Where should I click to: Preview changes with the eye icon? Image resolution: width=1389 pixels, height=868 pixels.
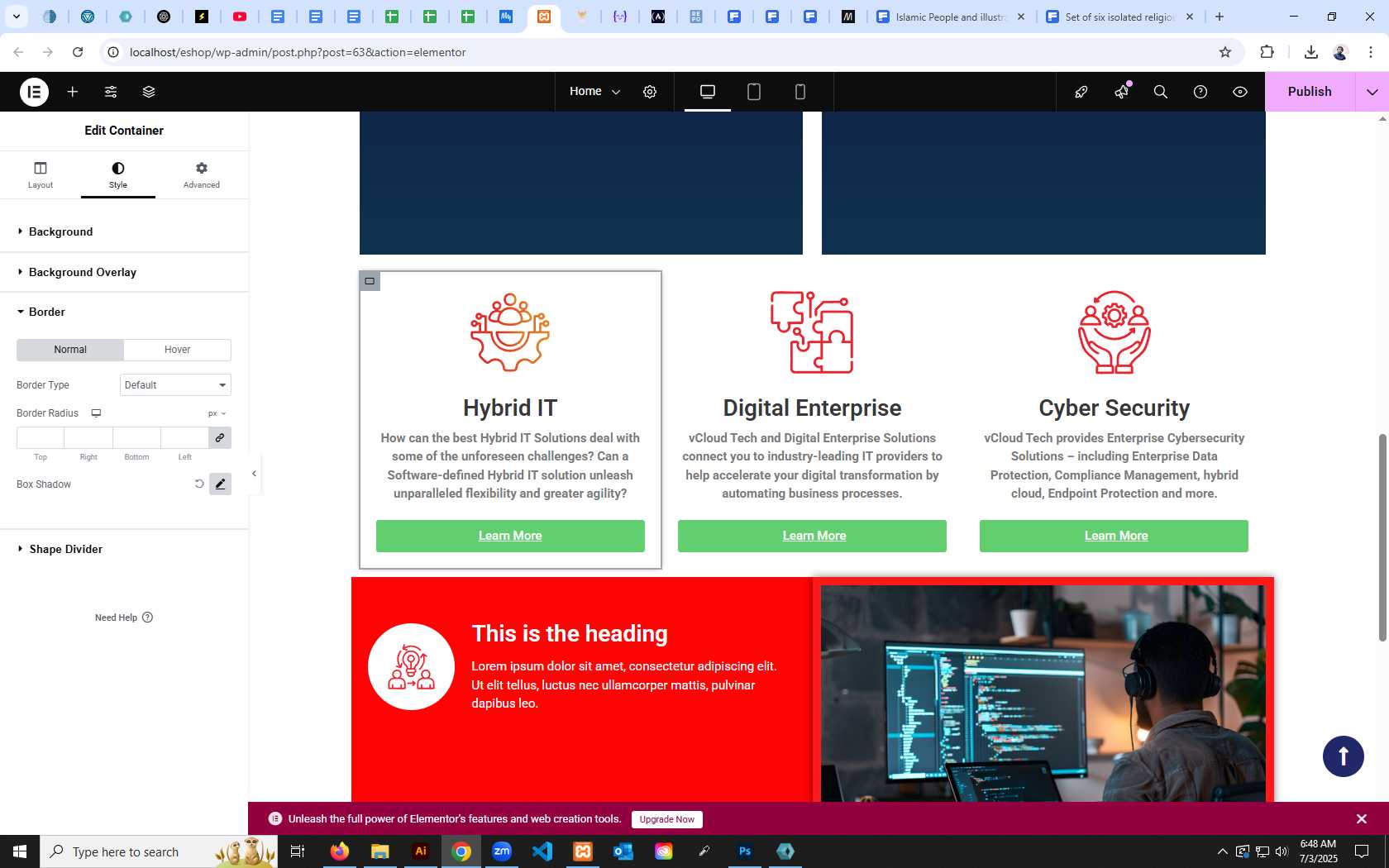(x=1240, y=92)
